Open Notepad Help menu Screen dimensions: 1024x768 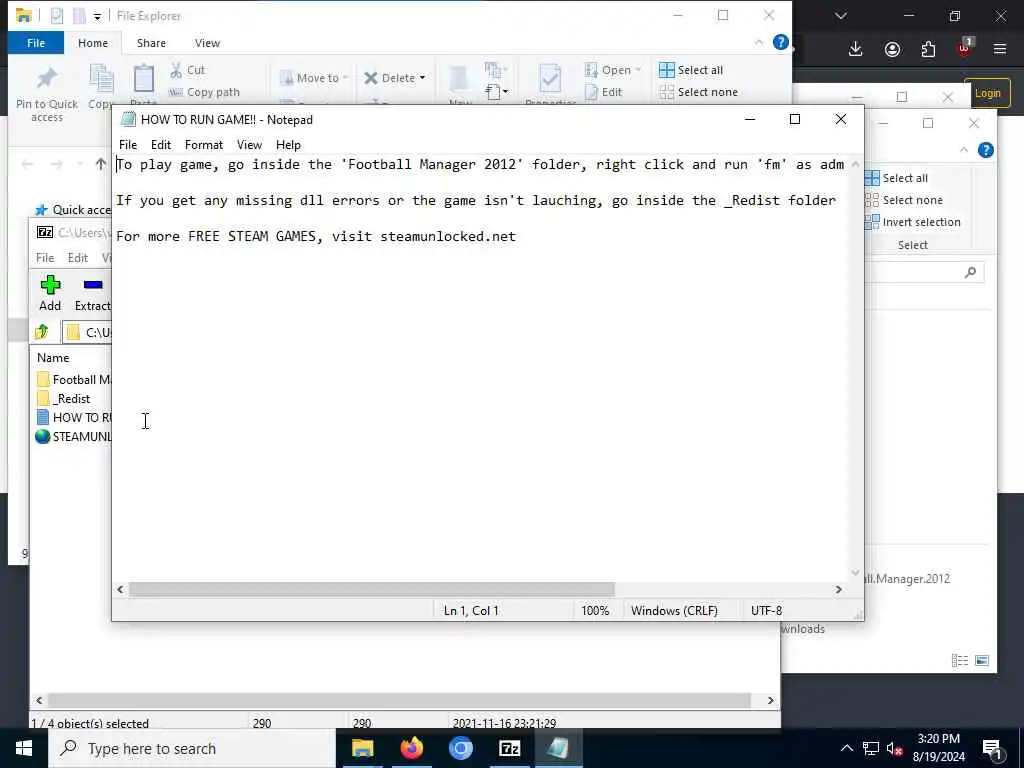pos(288,145)
